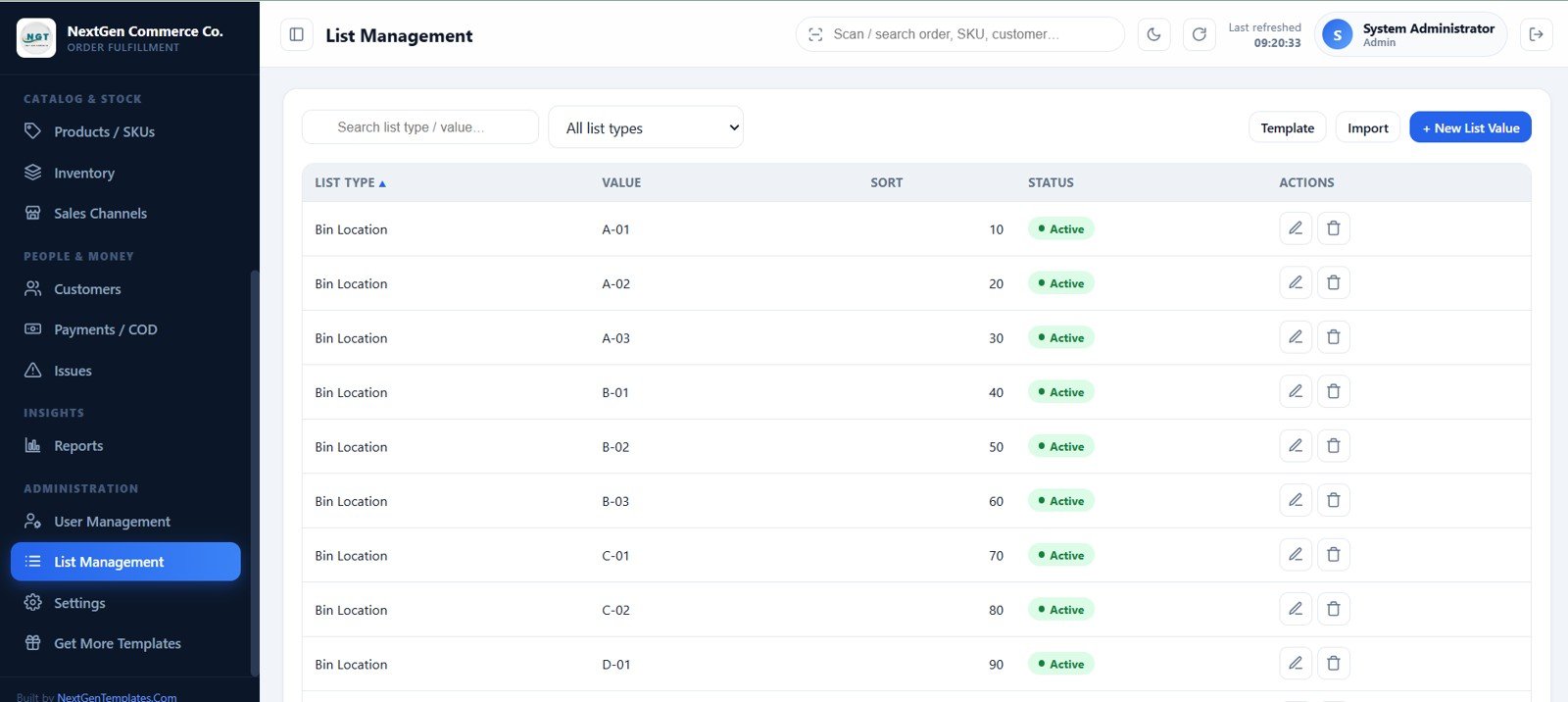Image resolution: width=1568 pixels, height=702 pixels.
Task: Delete the C-02 list value
Action: click(x=1334, y=610)
